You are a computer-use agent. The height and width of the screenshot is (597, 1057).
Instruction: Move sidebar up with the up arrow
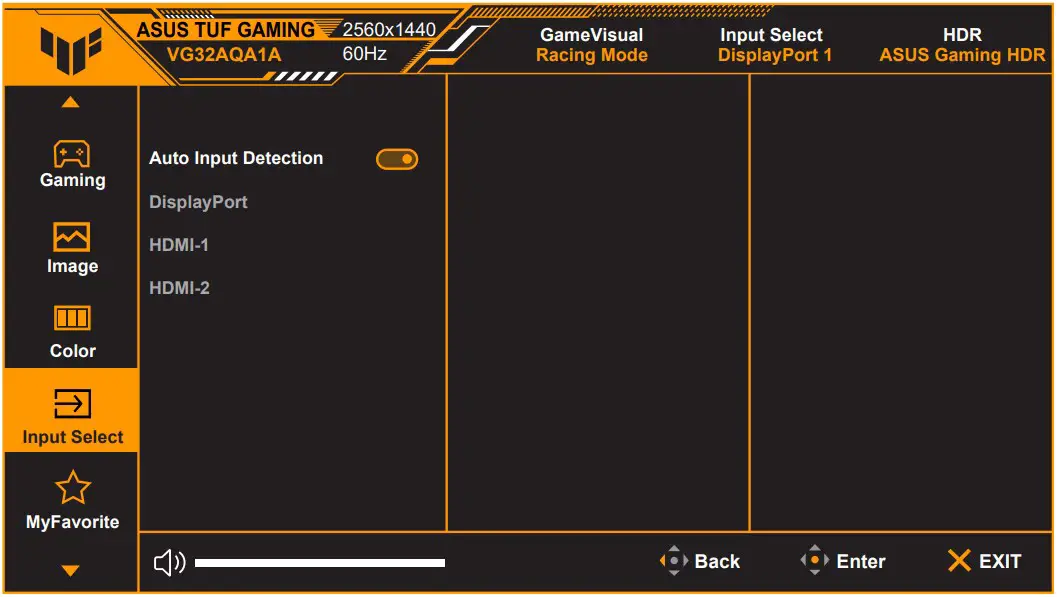[71, 102]
